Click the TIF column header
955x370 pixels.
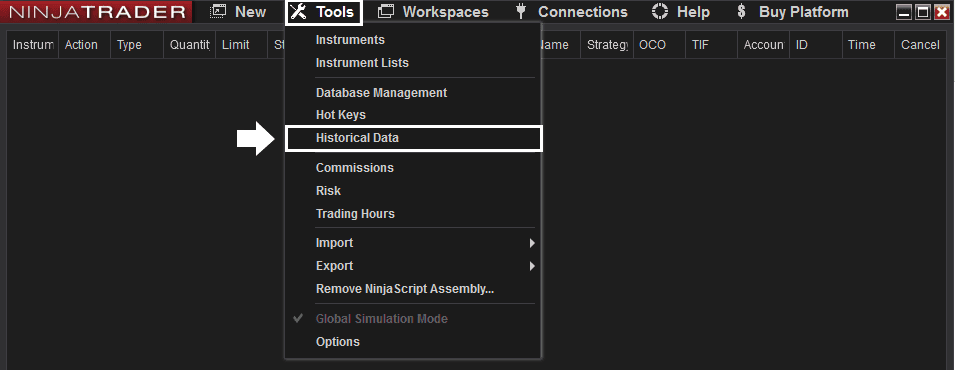[x=711, y=45]
